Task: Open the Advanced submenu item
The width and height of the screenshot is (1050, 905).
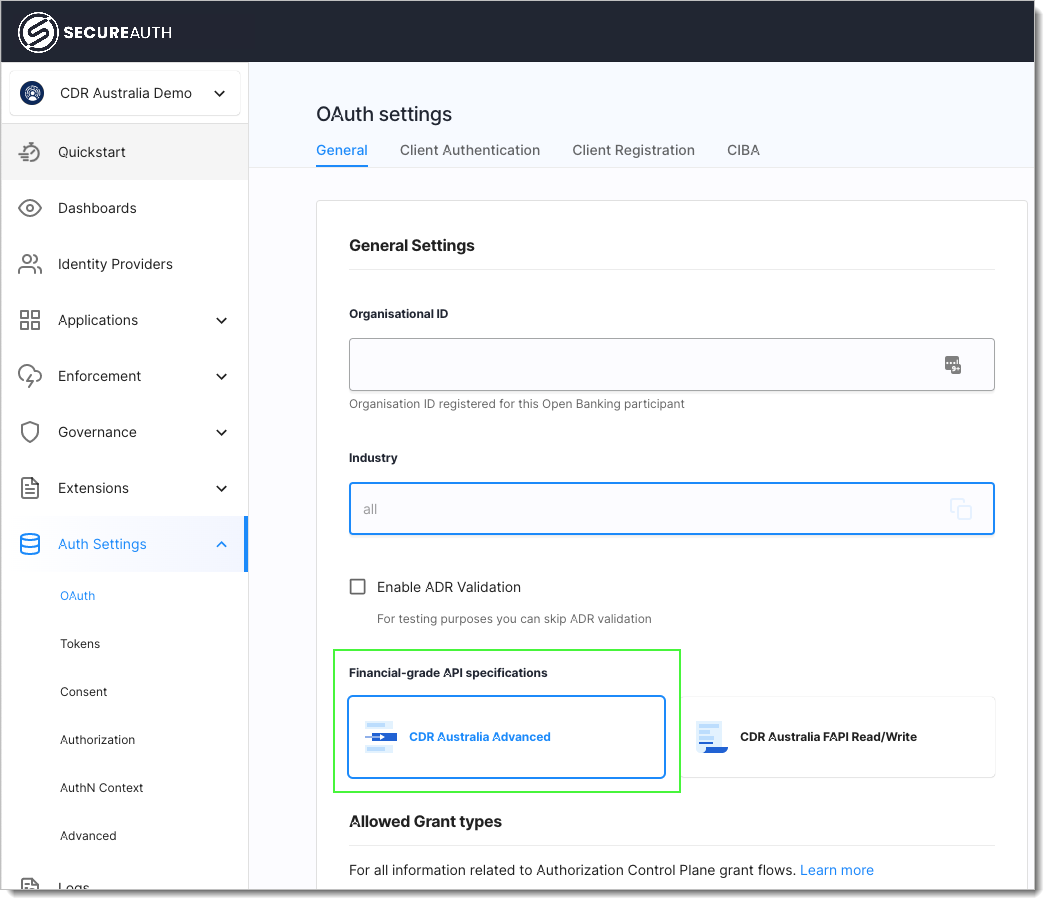Action: [x=88, y=836]
